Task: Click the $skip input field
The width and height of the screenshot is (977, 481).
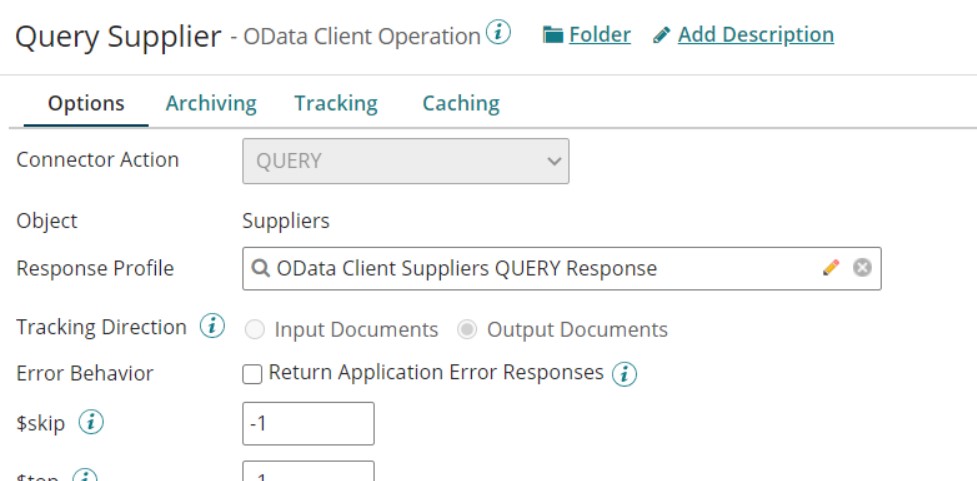Action: coord(308,423)
